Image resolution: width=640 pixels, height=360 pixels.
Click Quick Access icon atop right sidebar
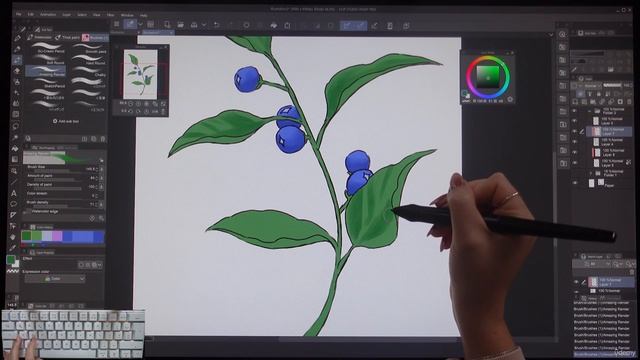coord(563,35)
